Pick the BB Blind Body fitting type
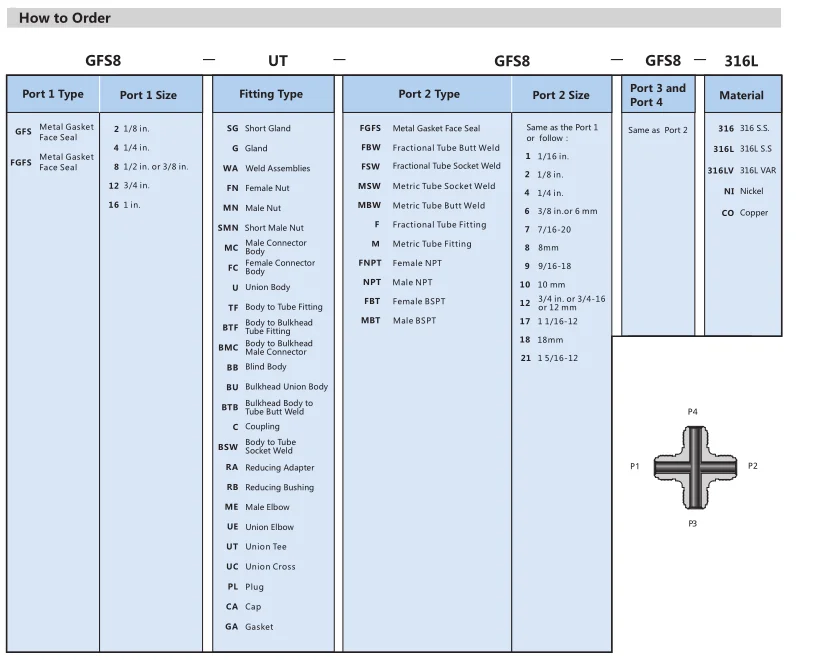 (x=256, y=367)
